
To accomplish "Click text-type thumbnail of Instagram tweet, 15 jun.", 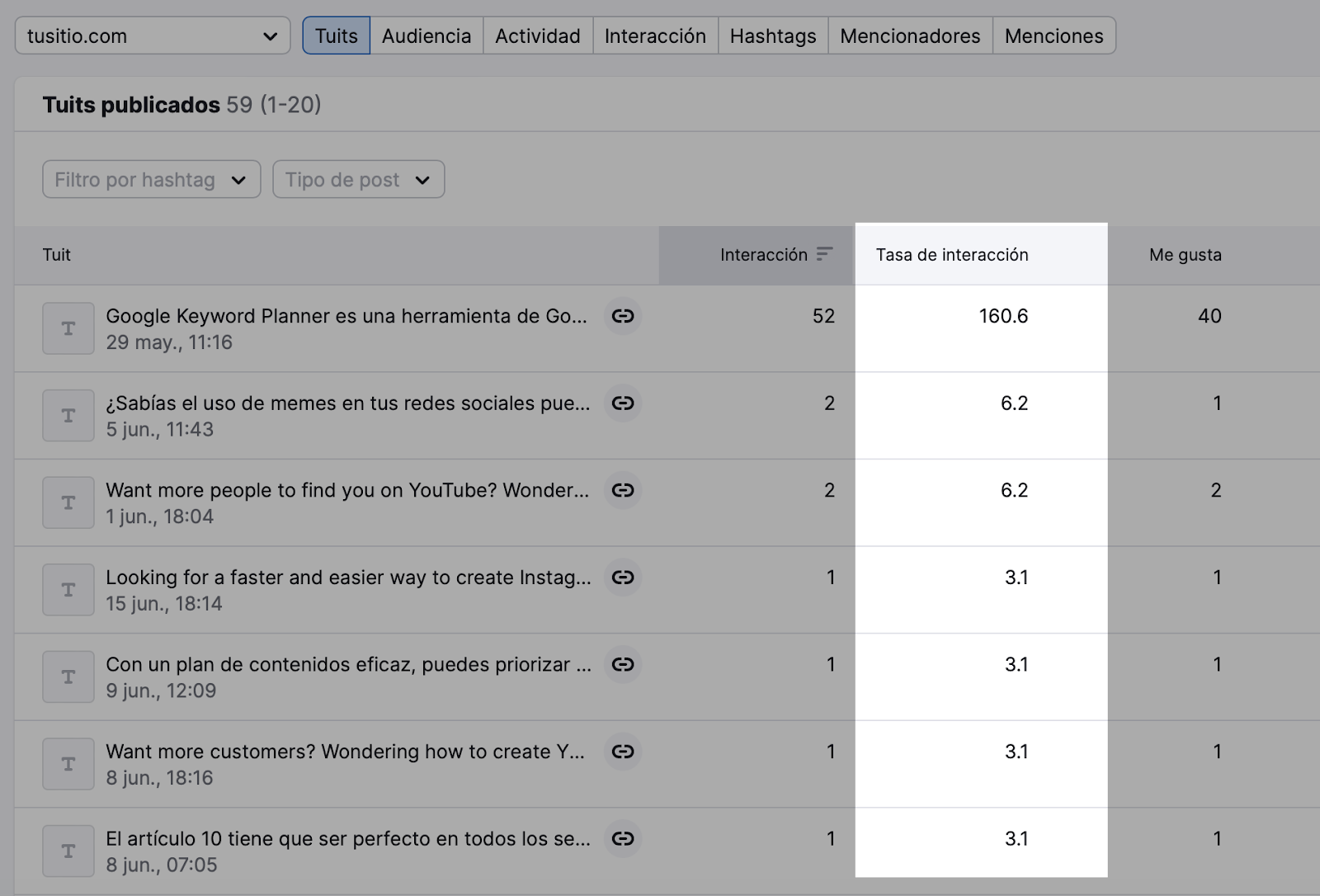I will 68,590.
